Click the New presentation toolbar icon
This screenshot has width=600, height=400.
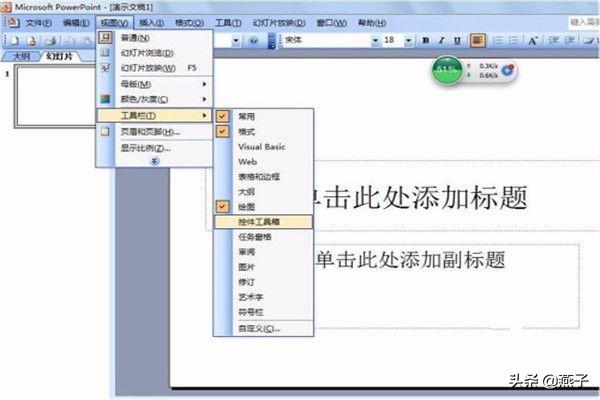coord(15,41)
